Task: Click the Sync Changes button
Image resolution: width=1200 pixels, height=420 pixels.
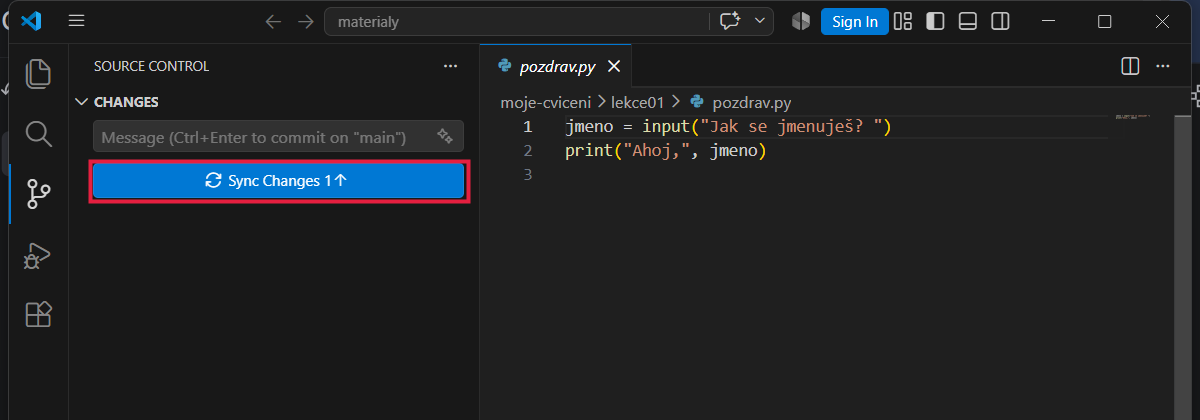Action: tap(278, 181)
